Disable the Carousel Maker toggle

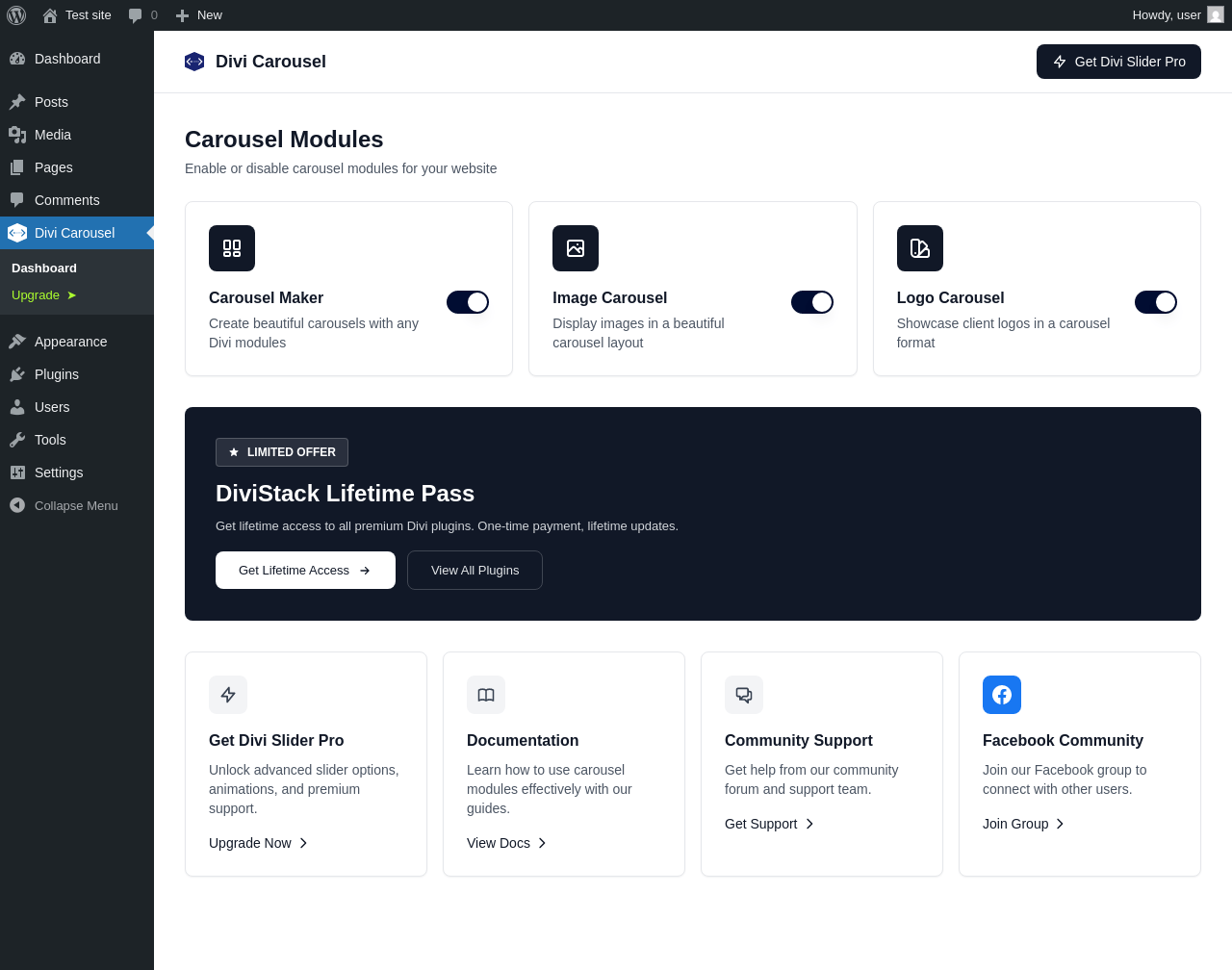(468, 302)
